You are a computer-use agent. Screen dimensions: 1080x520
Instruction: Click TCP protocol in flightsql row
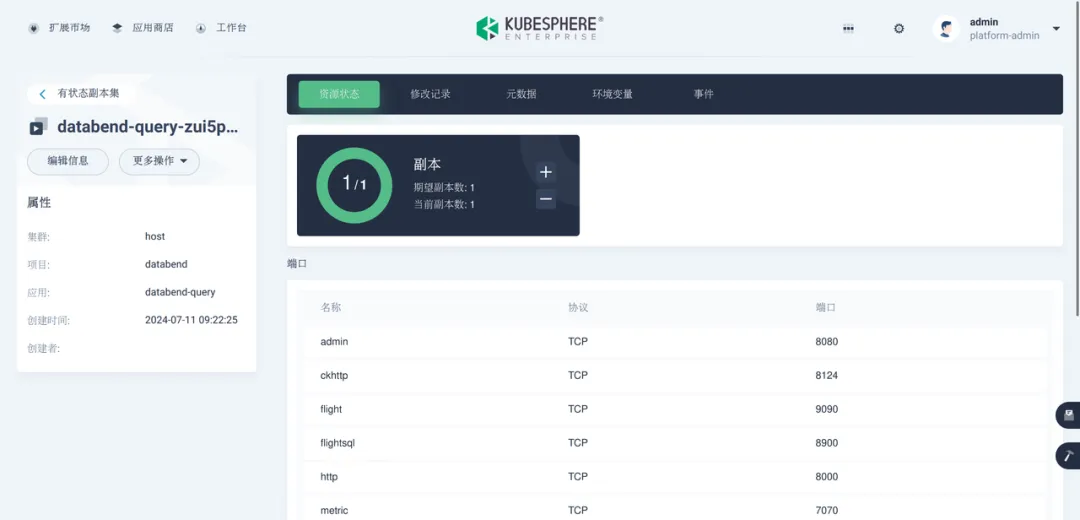[x=578, y=443]
